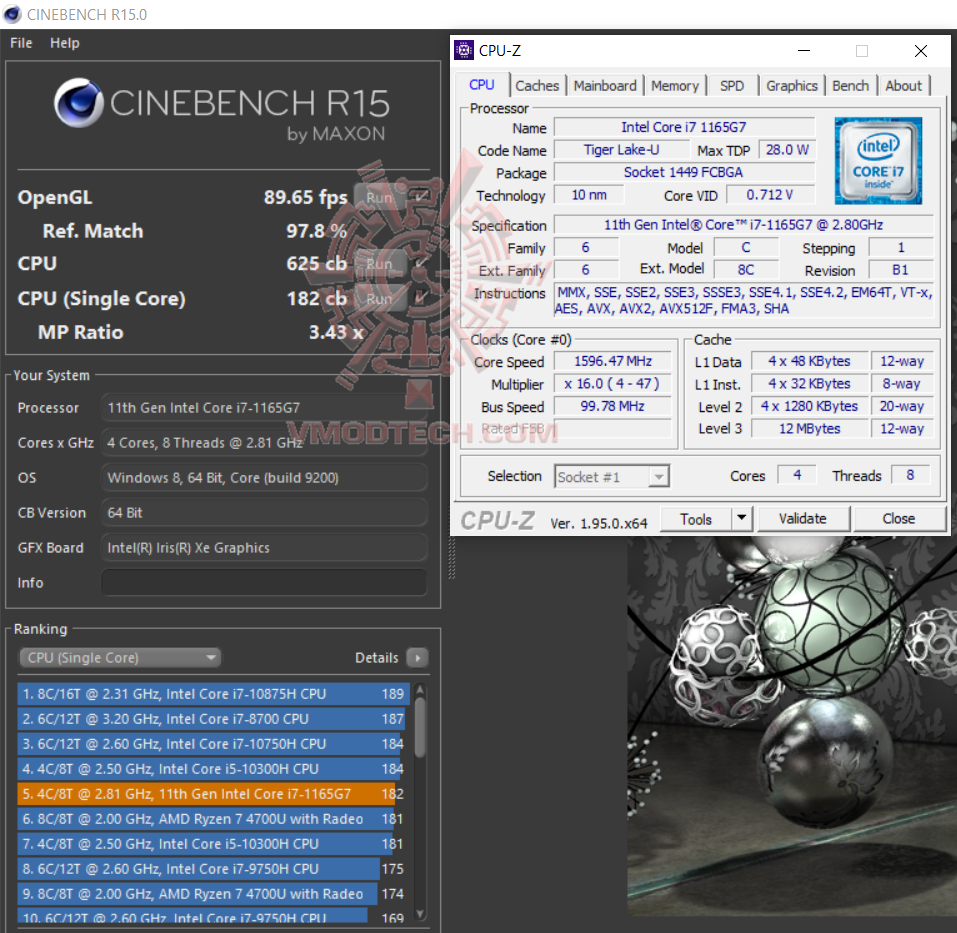Viewport: 957px width, 933px height.
Task: Open the Socket #1 selection dropdown
Action: [612, 477]
